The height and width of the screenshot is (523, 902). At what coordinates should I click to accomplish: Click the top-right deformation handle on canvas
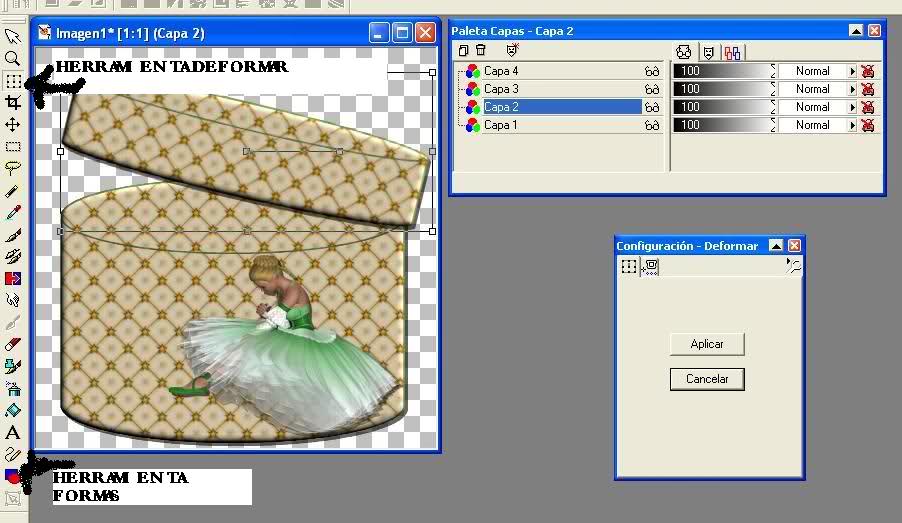point(433,72)
